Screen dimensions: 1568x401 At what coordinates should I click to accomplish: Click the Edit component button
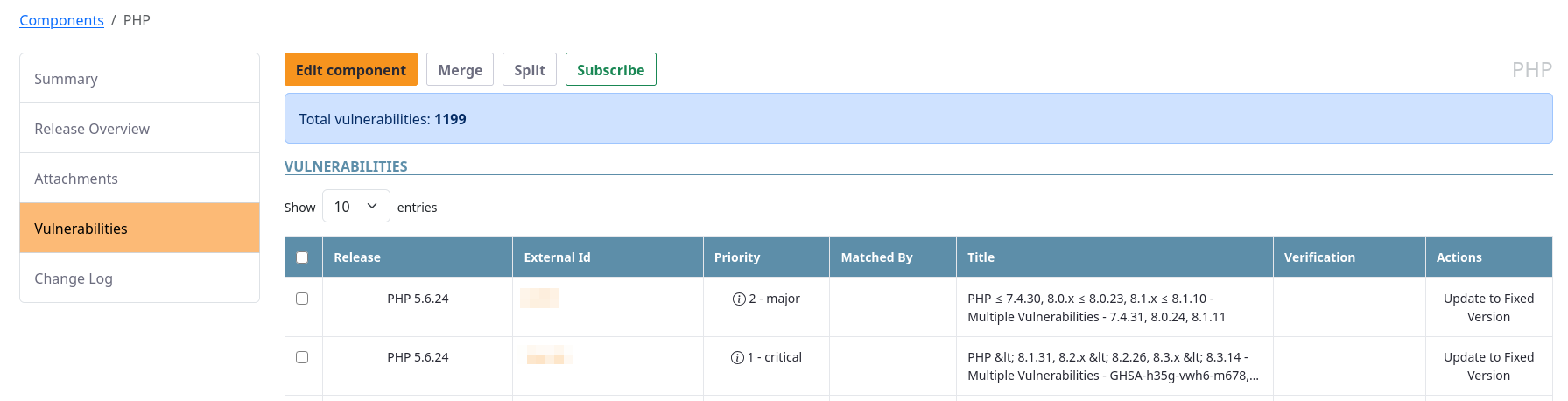point(350,70)
